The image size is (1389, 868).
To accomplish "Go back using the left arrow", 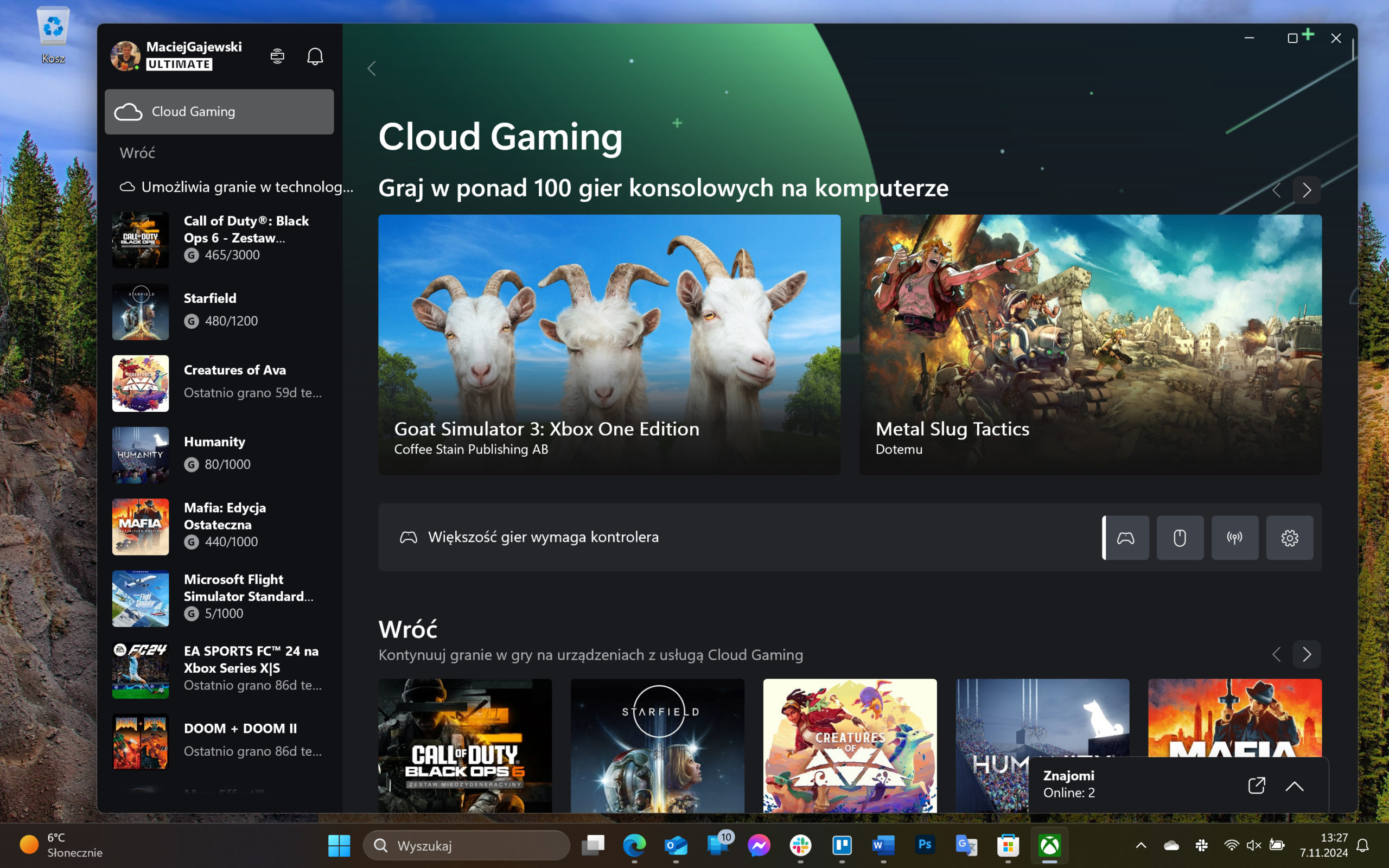I will [x=371, y=68].
